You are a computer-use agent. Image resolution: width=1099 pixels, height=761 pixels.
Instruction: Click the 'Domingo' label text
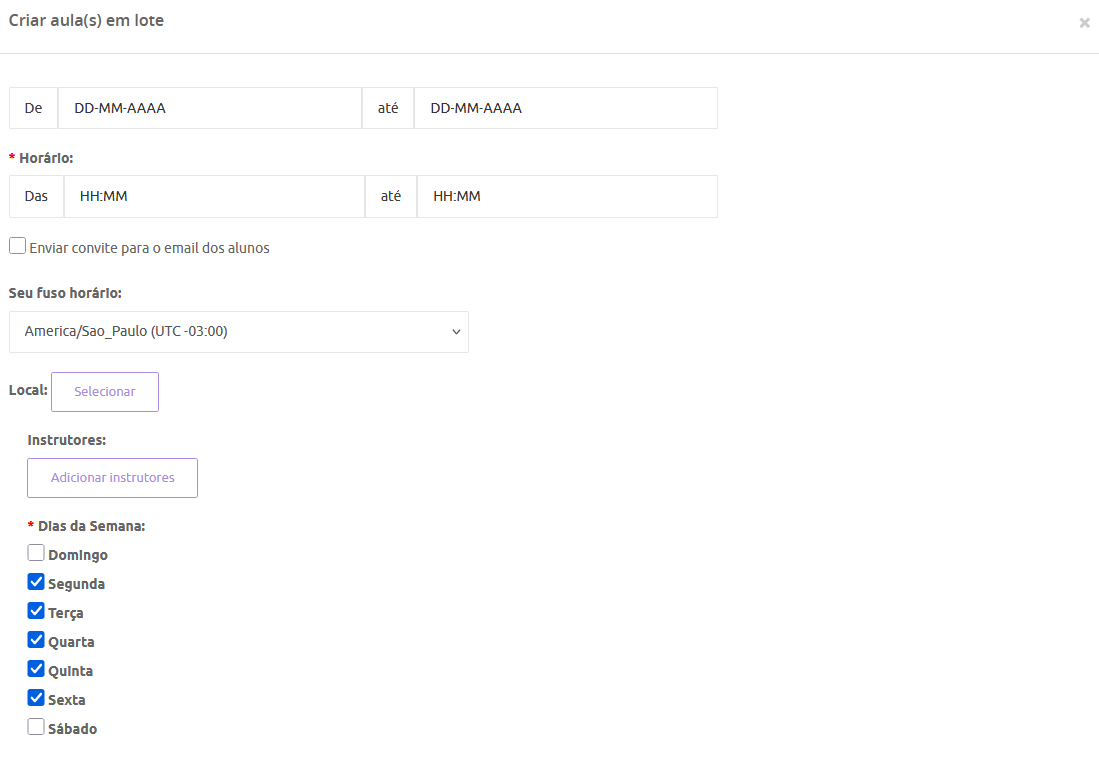(x=78, y=555)
